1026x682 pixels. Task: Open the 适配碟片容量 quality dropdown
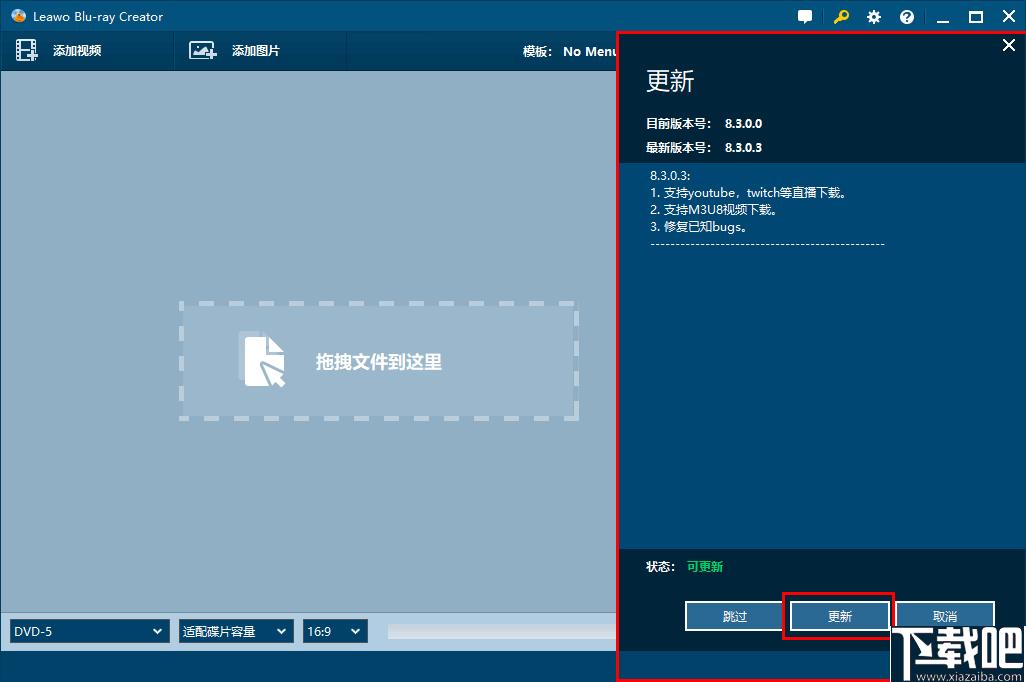pyautogui.click(x=236, y=632)
